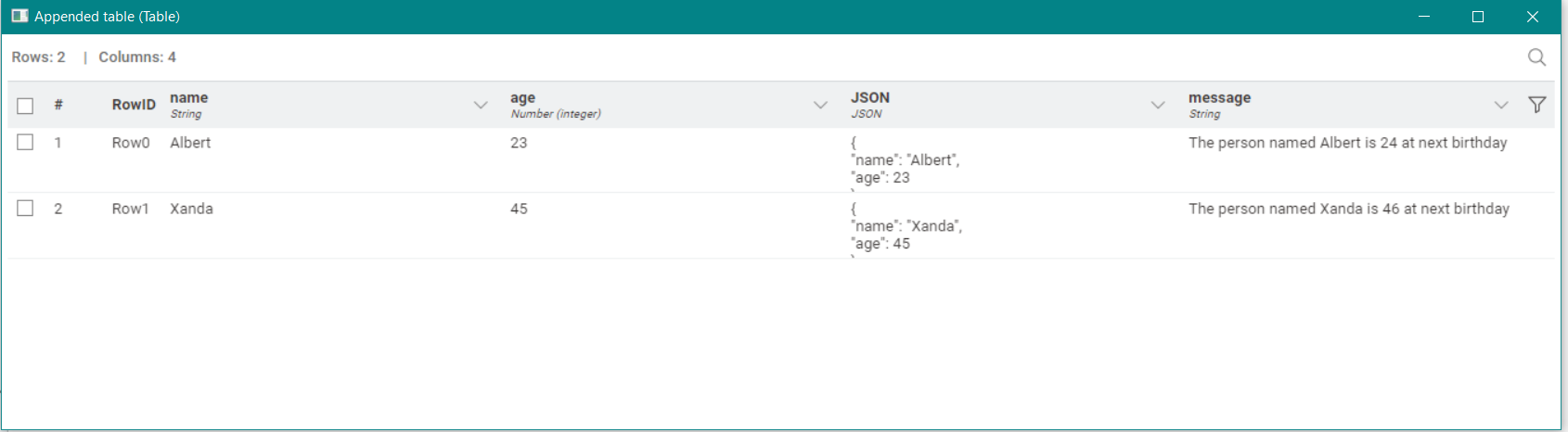This screenshot has height=432, width=1568.
Task: Click the # index column header
Action: 58,105
